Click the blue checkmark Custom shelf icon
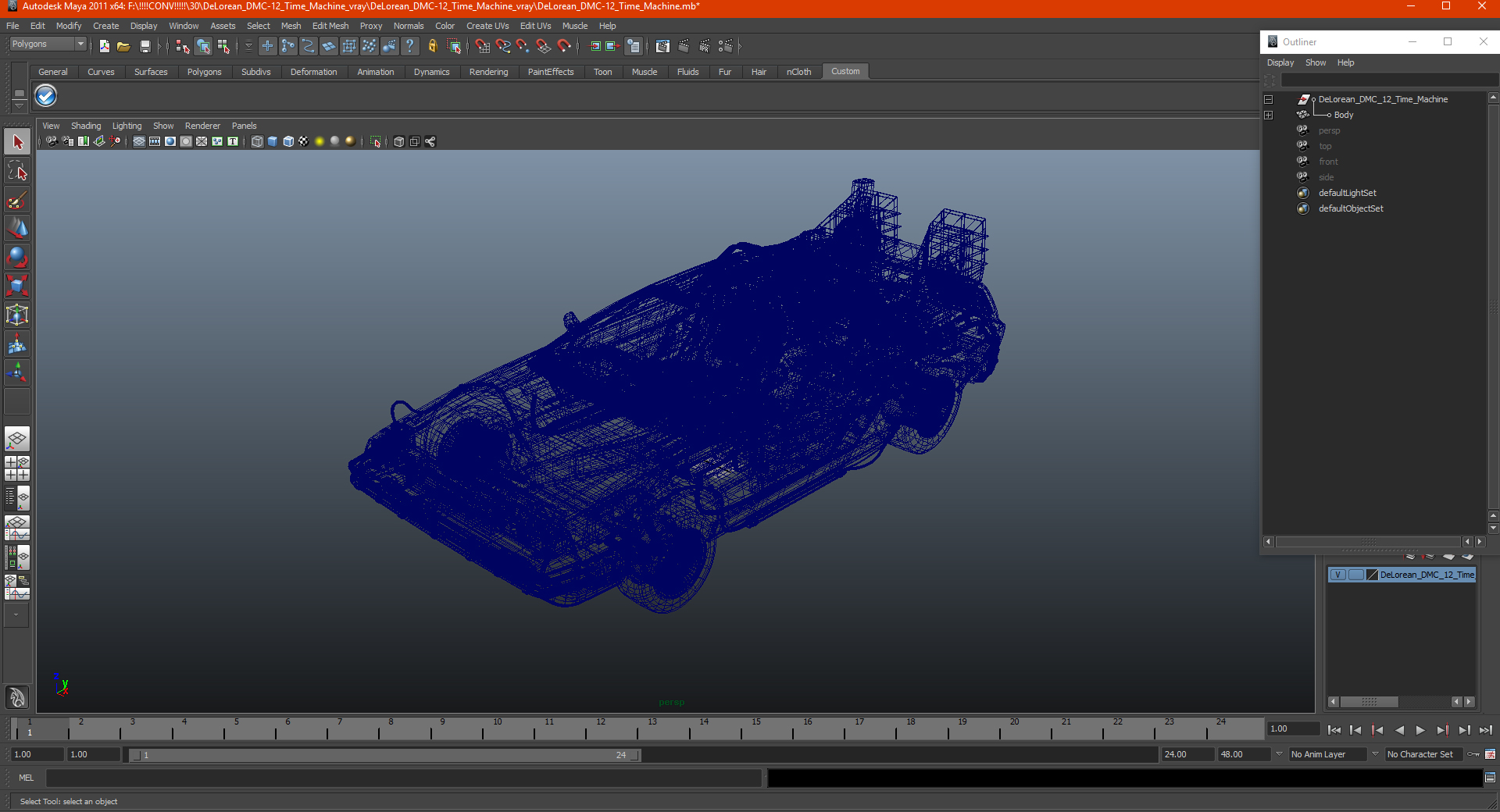The height and width of the screenshot is (812, 1500). (46, 96)
